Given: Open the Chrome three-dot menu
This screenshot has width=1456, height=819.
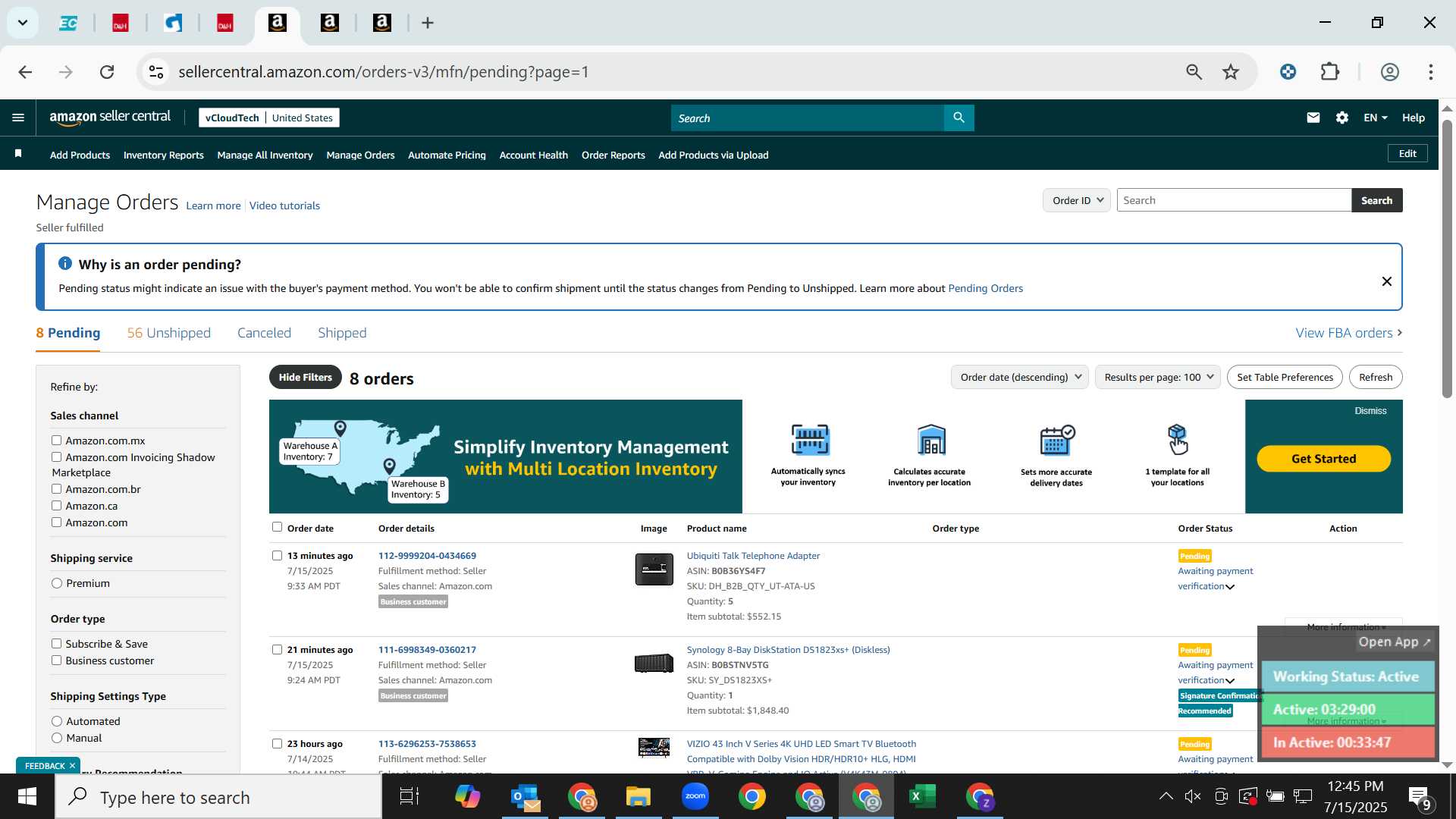Looking at the screenshot, I should [1430, 72].
